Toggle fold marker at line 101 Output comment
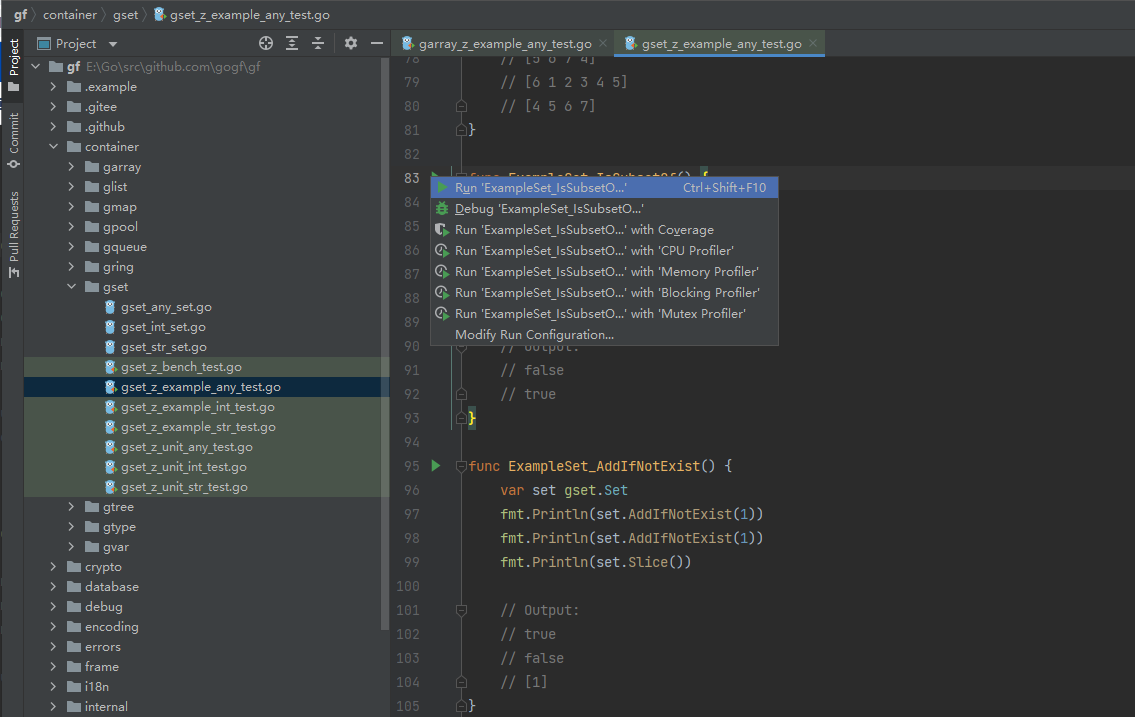 461,610
